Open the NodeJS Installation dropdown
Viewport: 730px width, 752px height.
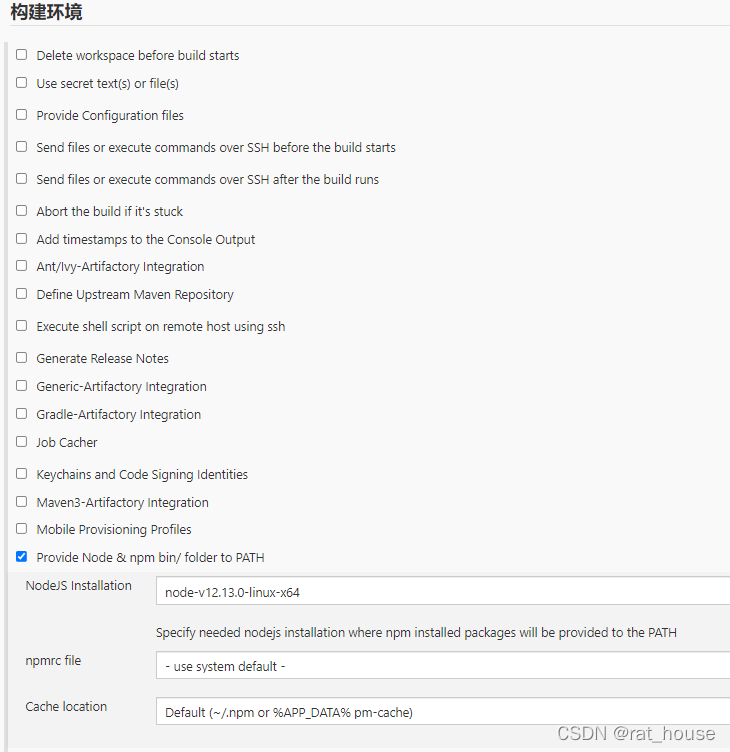tap(443, 591)
